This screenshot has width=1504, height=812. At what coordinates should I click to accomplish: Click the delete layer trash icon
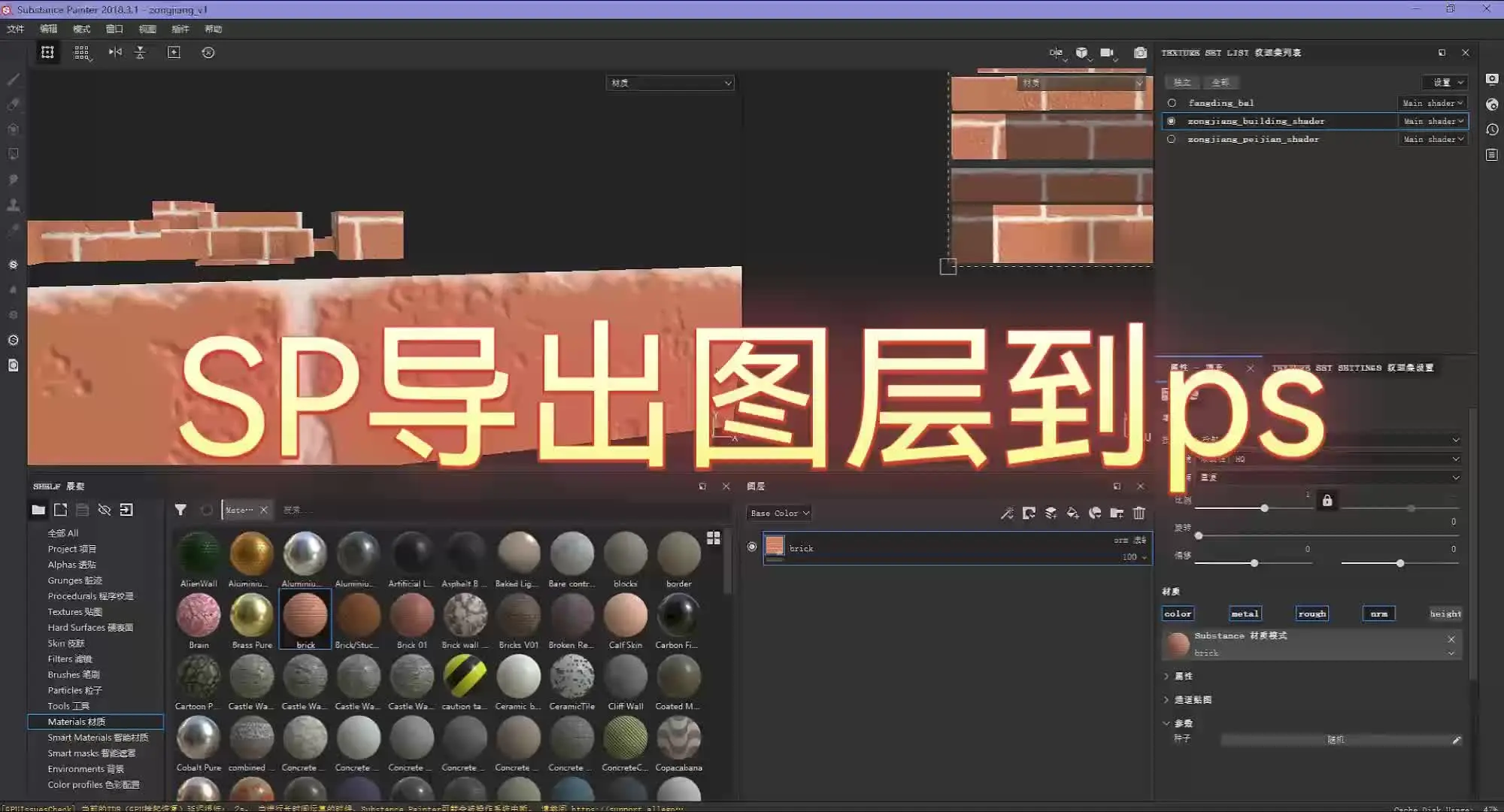pyautogui.click(x=1139, y=514)
